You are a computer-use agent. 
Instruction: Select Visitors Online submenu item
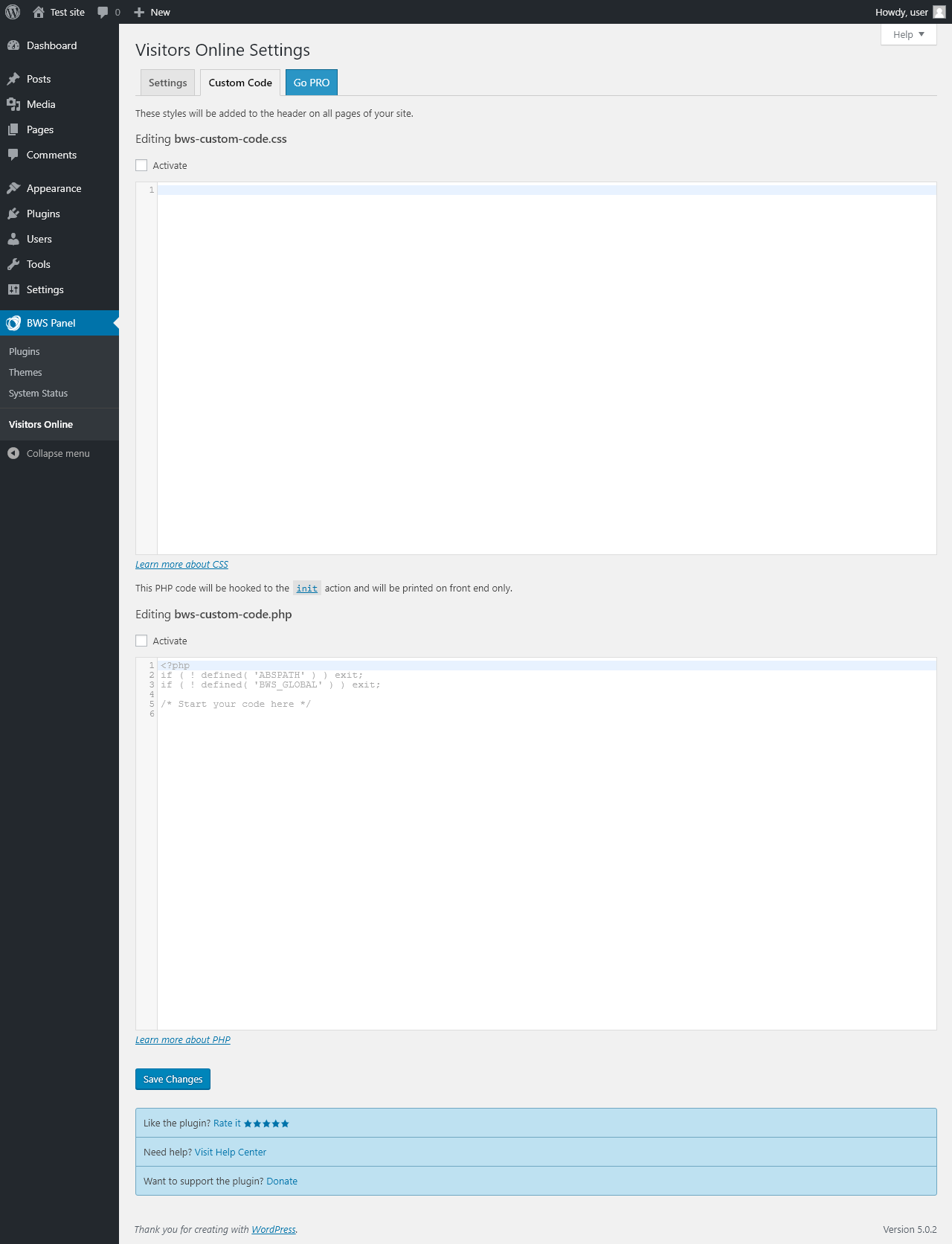point(41,424)
